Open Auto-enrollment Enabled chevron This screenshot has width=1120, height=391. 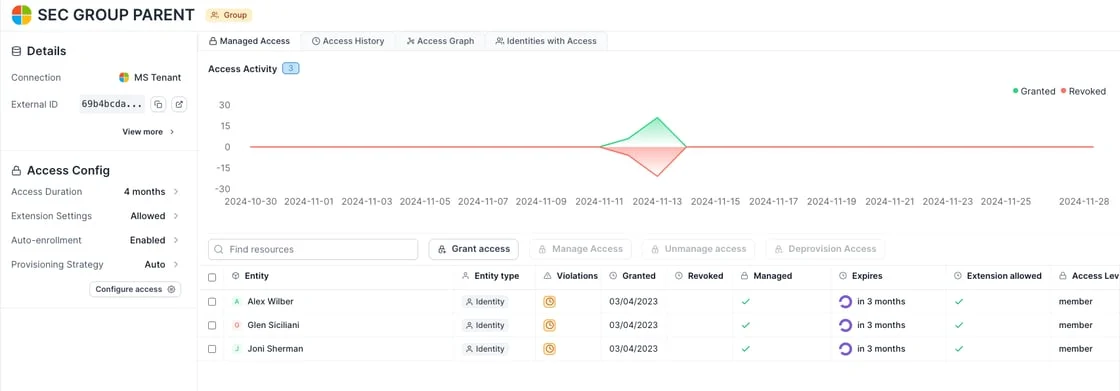(x=176, y=240)
